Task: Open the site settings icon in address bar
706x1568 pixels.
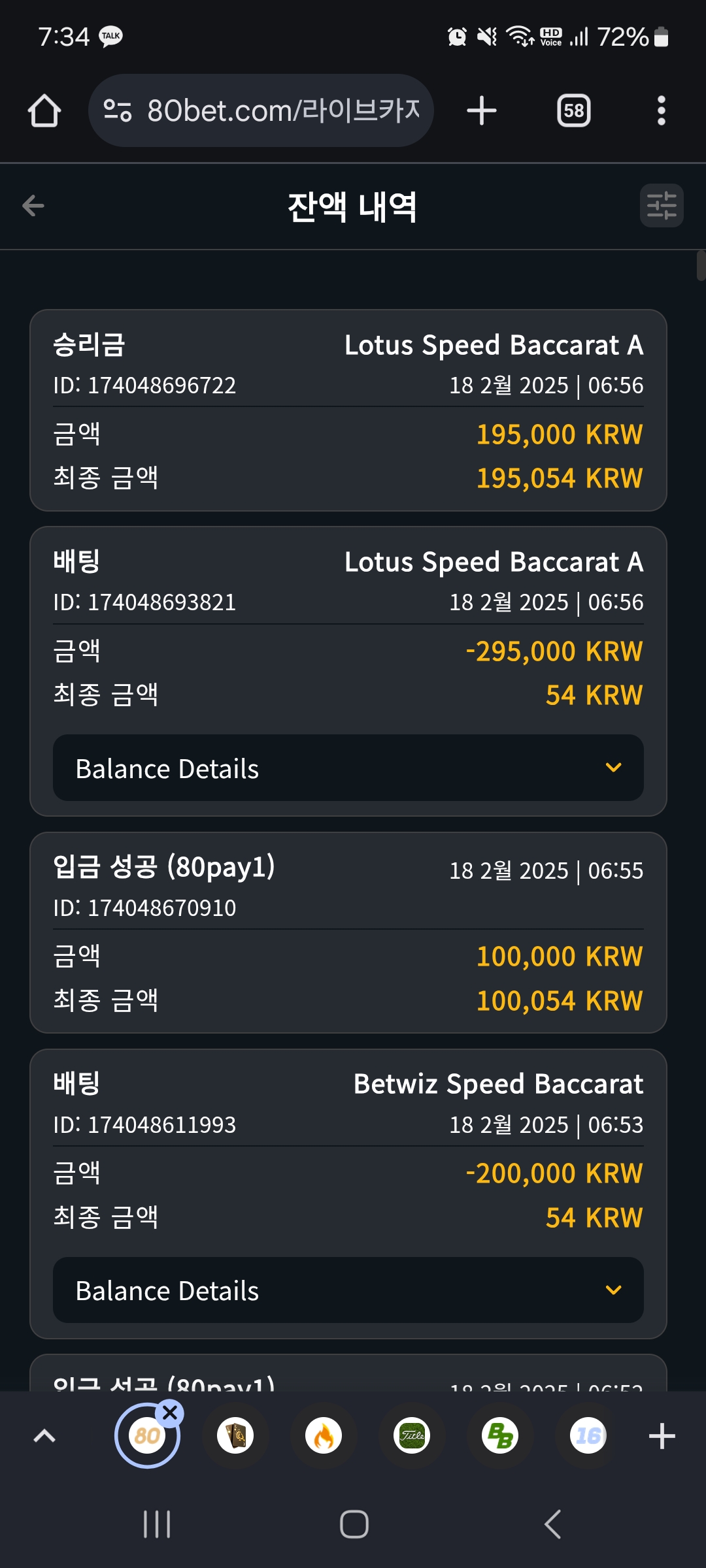Action: pyautogui.click(x=118, y=110)
